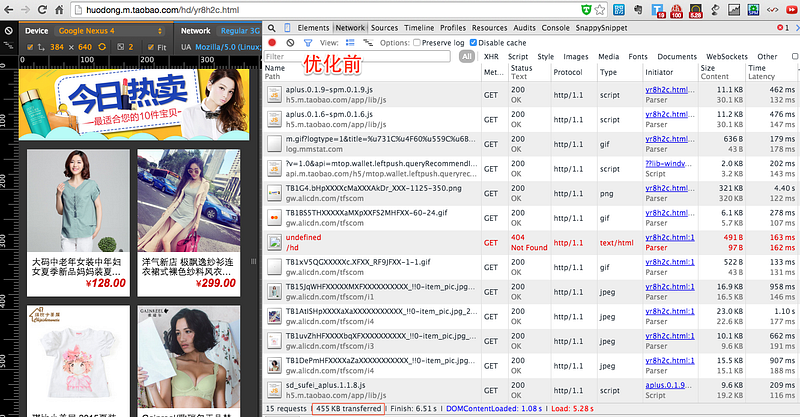Image resolution: width=800 pixels, height=417 pixels.
Task: Uncheck the Disable cache checkbox
Action: point(473,43)
